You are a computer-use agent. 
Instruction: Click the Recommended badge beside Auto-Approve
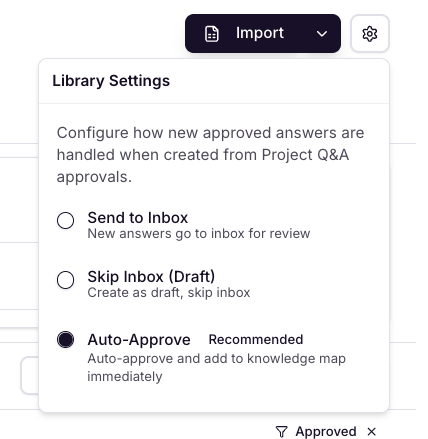pyautogui.click(x=256, y=339)
